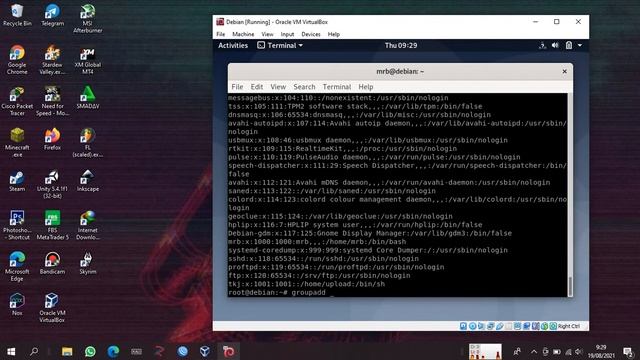This screenshot has height=360, width=640.
Task: Open the Telegram desktop shortcut
Action: click(52, 15)
